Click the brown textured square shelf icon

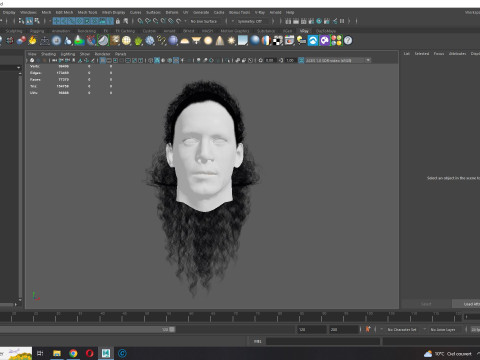click(115, 41)
